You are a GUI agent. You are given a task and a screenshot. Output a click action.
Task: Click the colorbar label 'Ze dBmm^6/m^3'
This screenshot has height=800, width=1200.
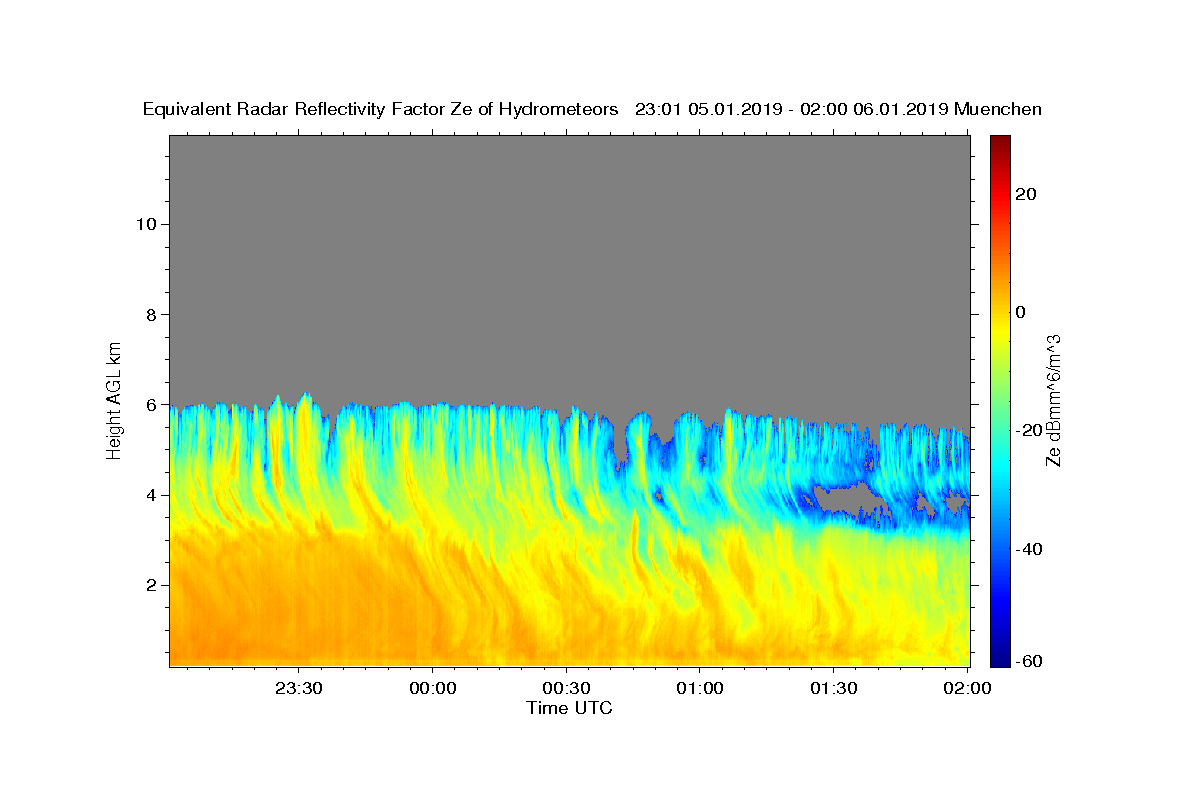1053,399
